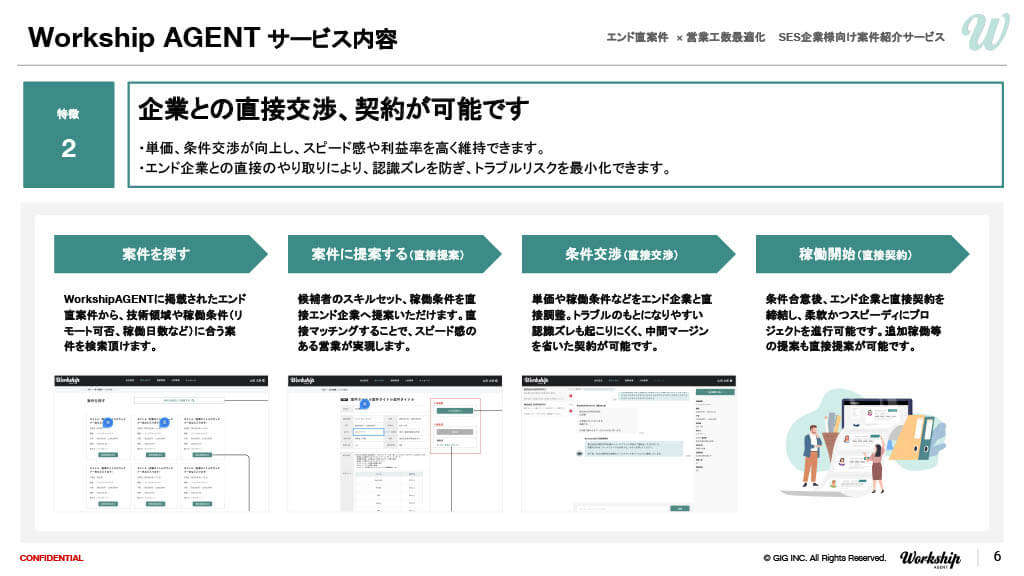Click the page number 6
1024x576 pixels.
(x=997, y=556)
